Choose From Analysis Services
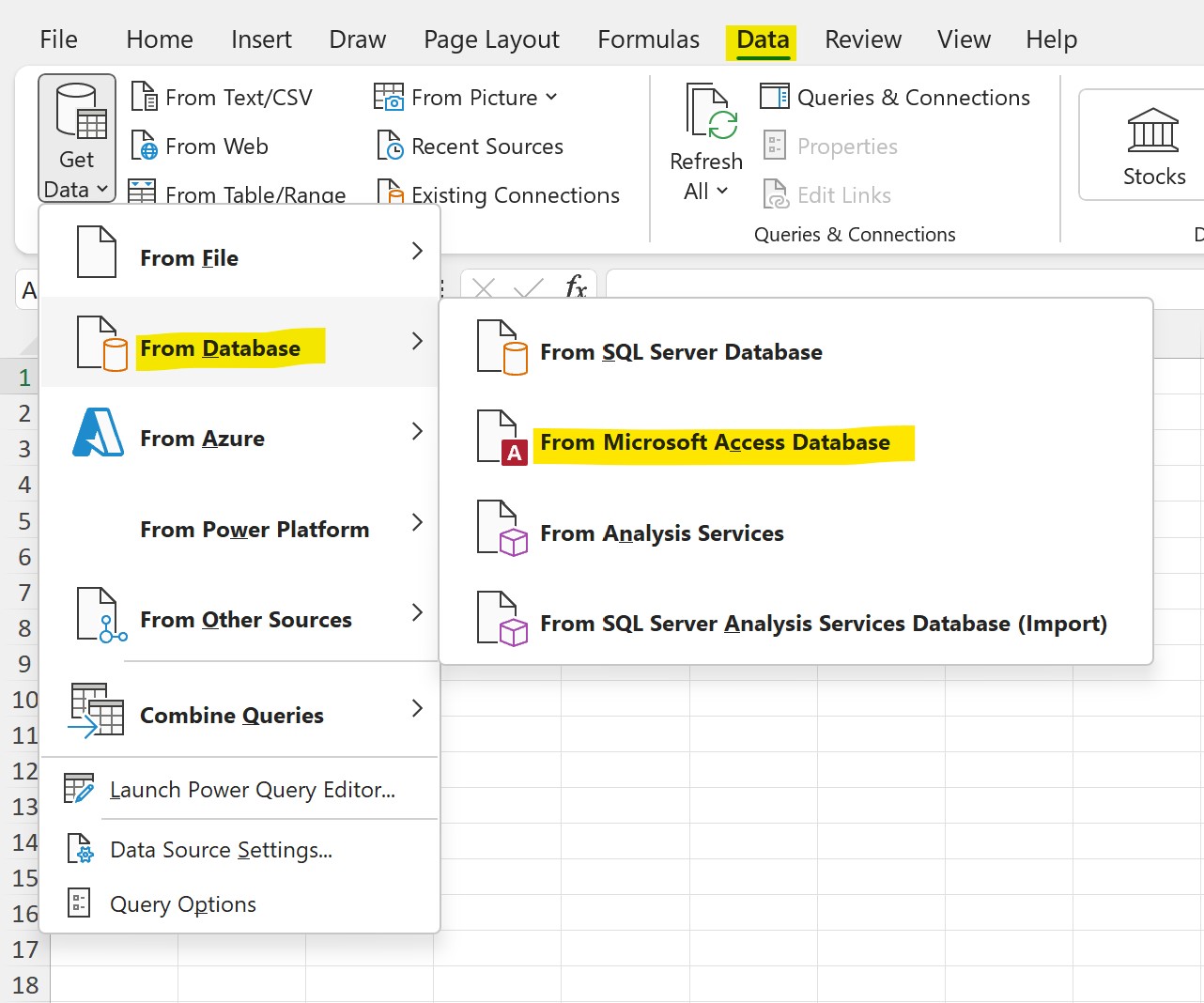The height and width of the screenshot is (1003, 1204). pos(662,532)
